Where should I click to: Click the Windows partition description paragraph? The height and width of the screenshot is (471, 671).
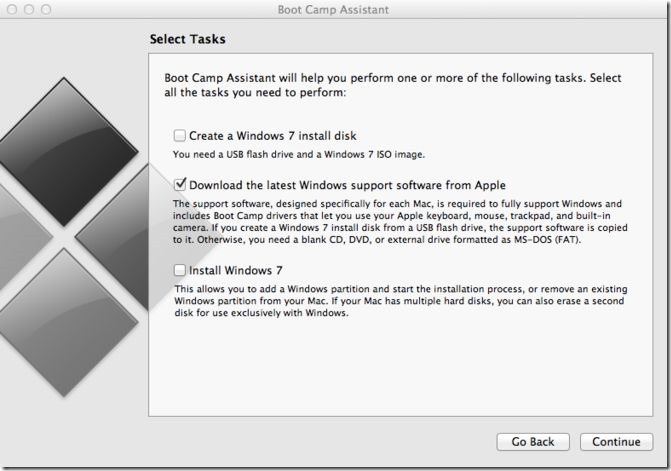(401, 301)
